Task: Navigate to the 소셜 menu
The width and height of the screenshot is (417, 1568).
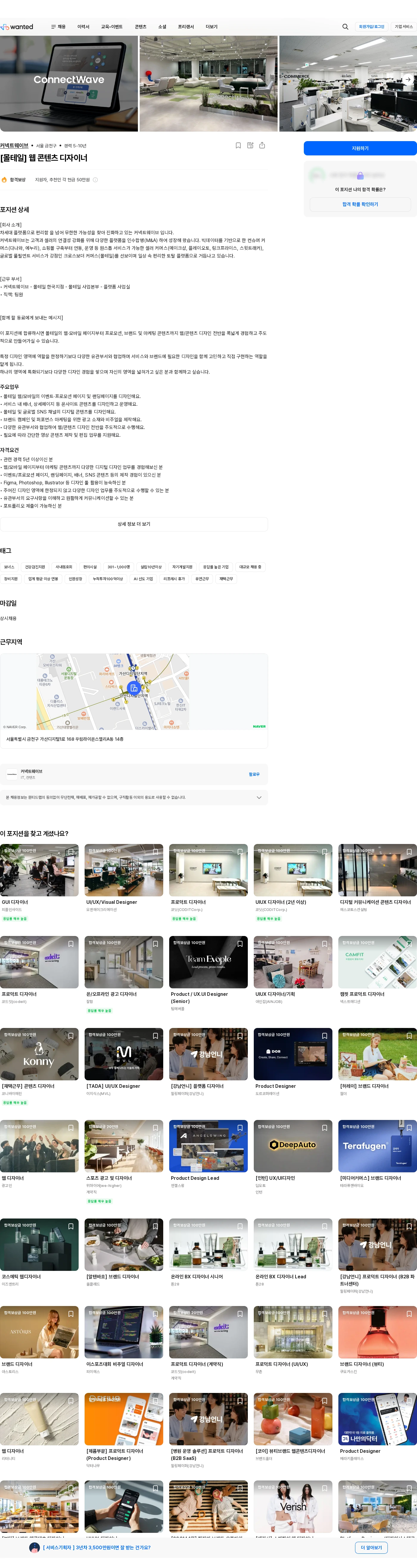Action: point(162,27)
